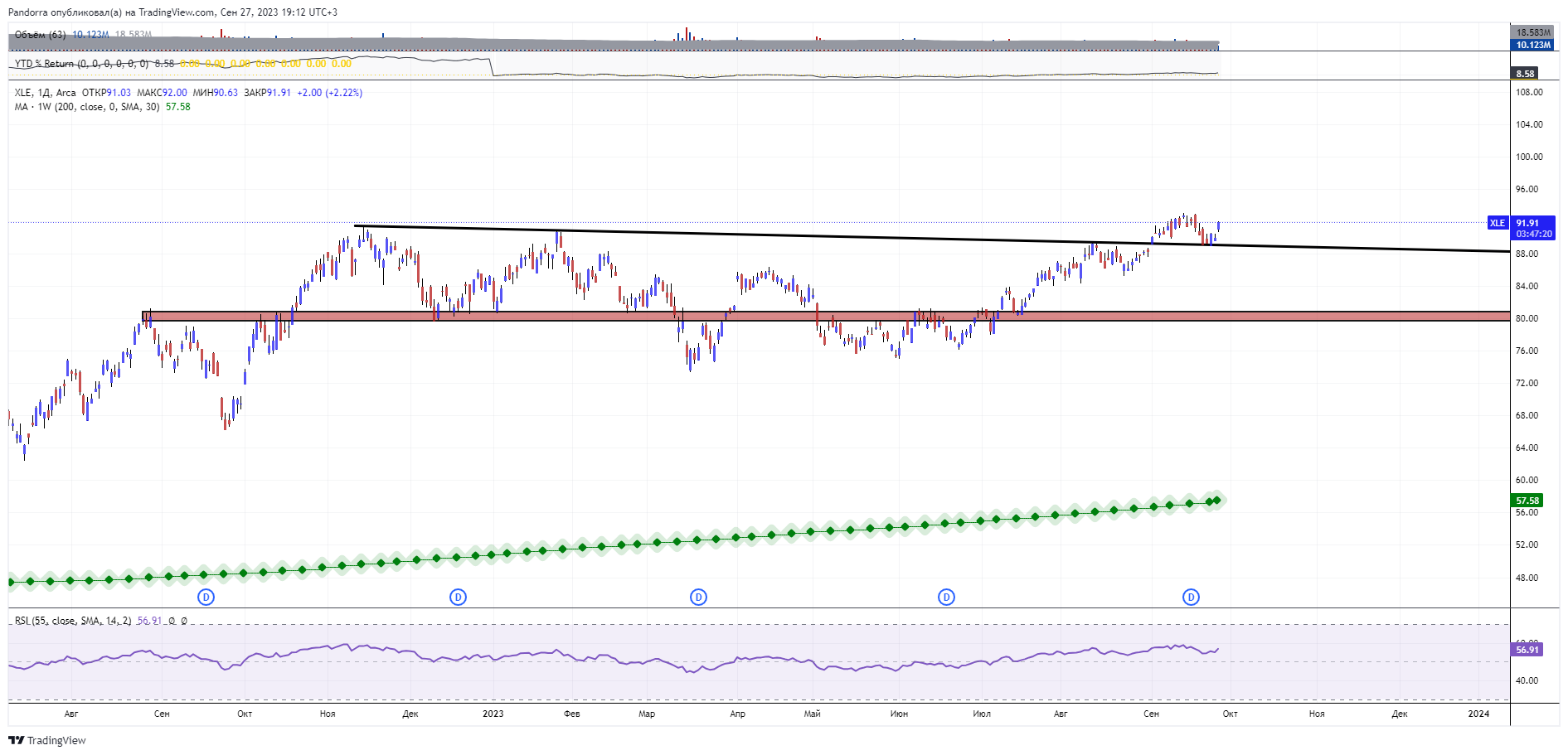Select the 'XLE, 1Д, Arca' symbol legend
This screenshot has height=755, width=1568.
tap(46, 93)
